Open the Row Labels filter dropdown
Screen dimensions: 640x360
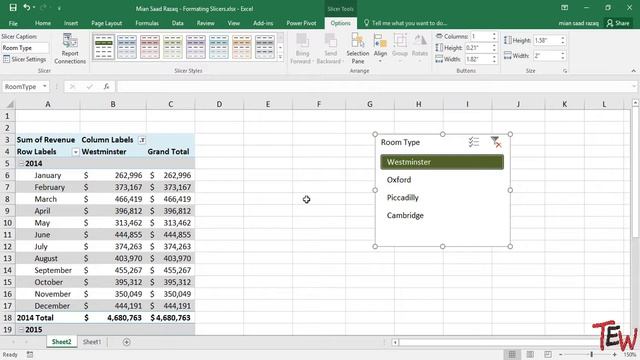[x=75, y=152]
